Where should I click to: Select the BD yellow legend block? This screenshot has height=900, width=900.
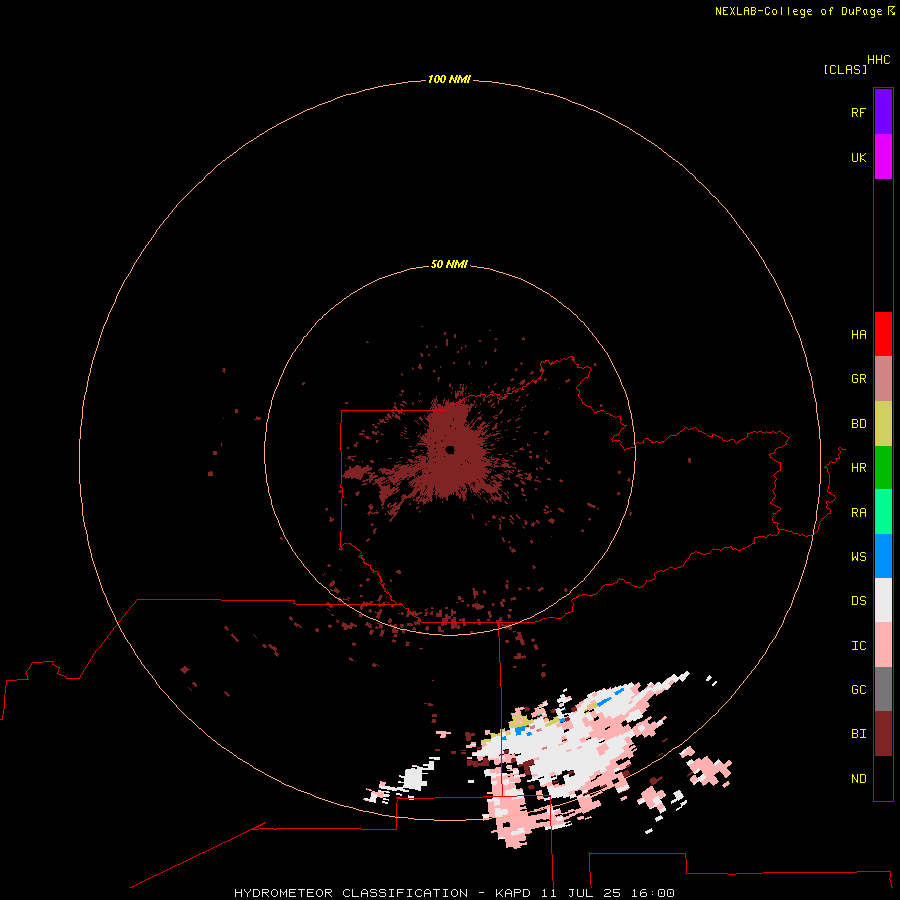883,423
